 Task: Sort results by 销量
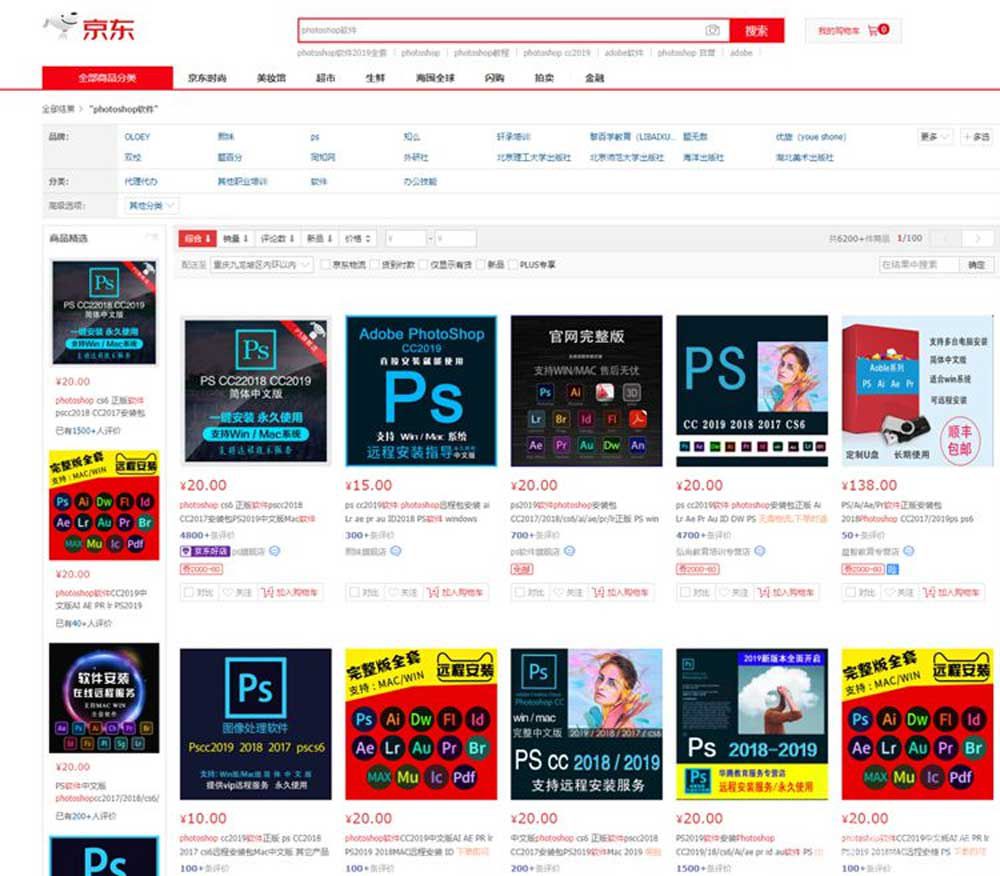[236, 239]
